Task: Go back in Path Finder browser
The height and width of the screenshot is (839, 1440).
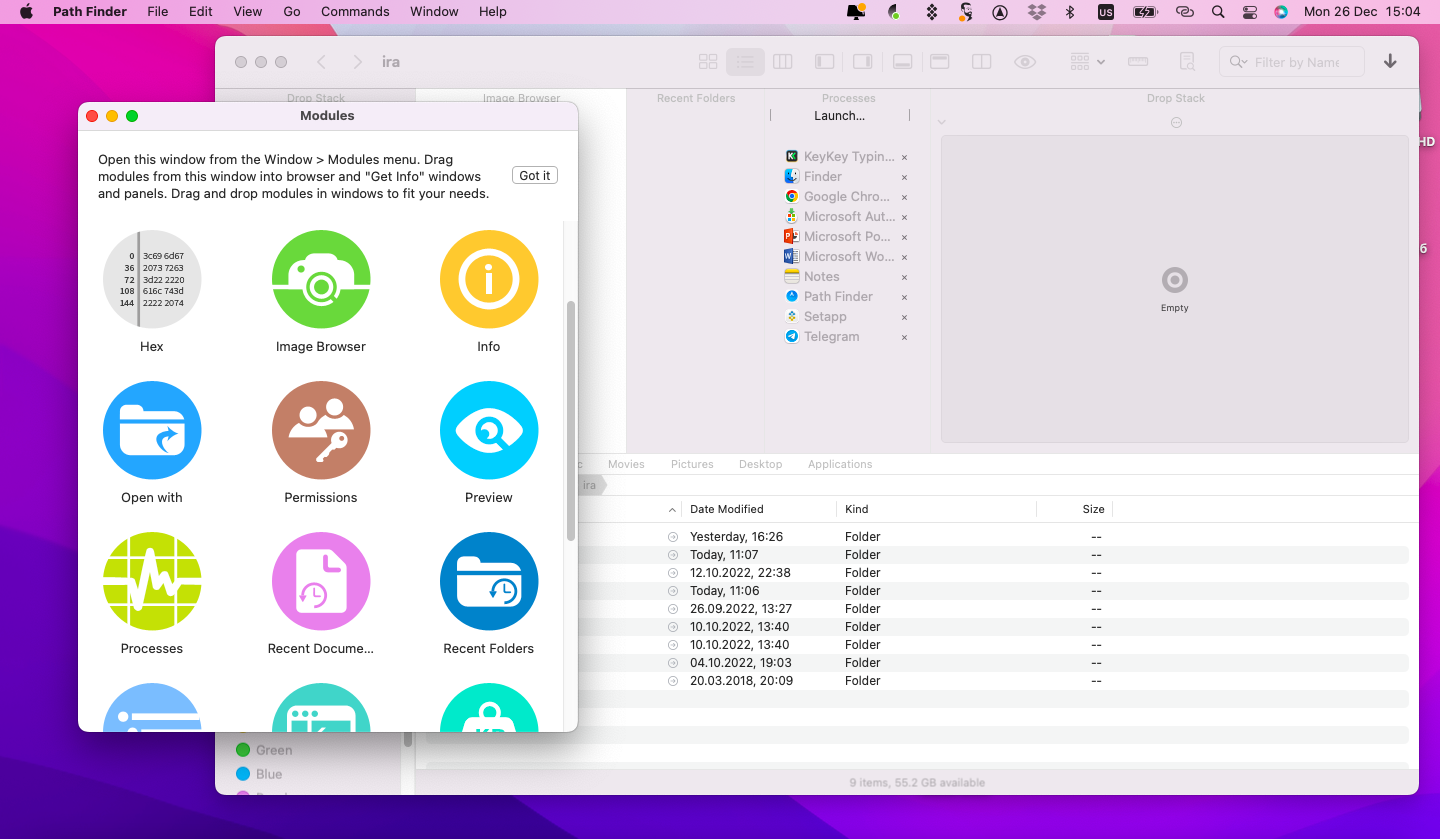Action: click(x=321, y=62)
